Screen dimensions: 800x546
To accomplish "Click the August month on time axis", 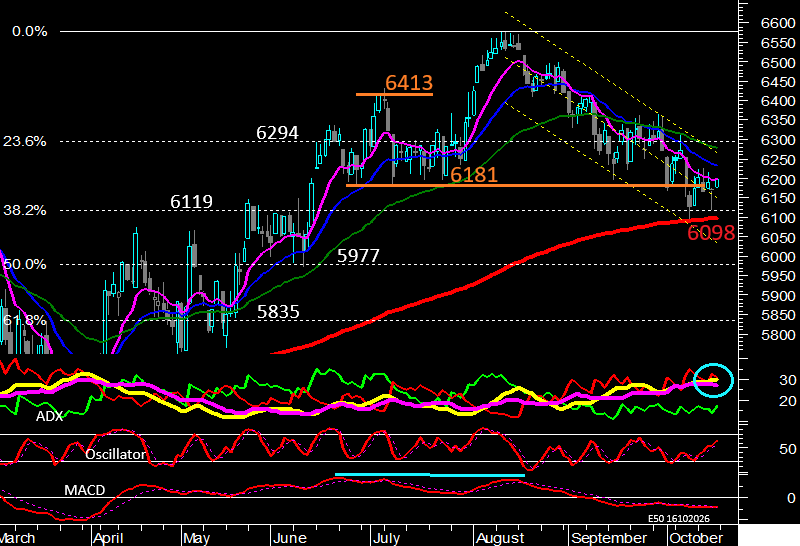I will pos(500,538).
